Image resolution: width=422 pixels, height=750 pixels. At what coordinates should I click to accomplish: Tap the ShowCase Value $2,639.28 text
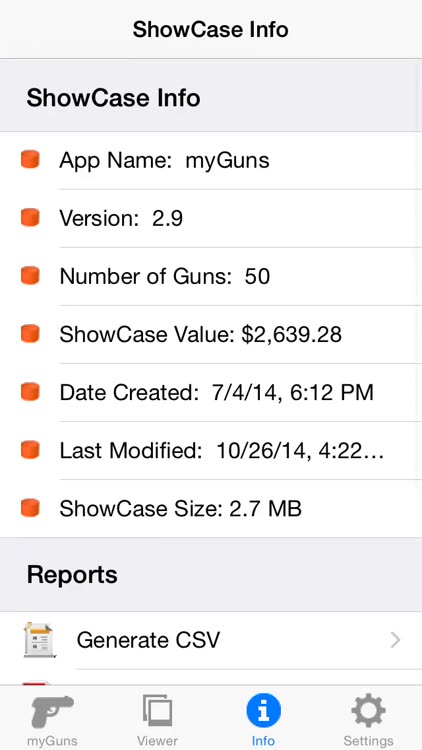[200, 334]
